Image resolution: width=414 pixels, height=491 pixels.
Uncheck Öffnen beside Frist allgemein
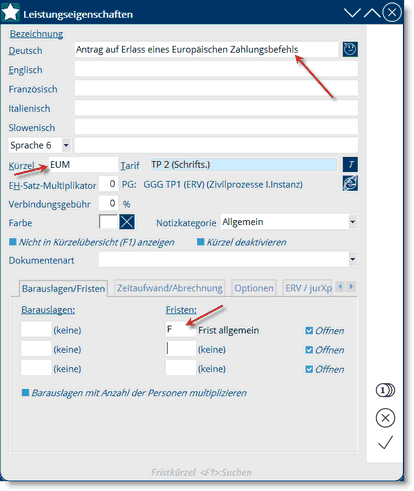point(309,331)
